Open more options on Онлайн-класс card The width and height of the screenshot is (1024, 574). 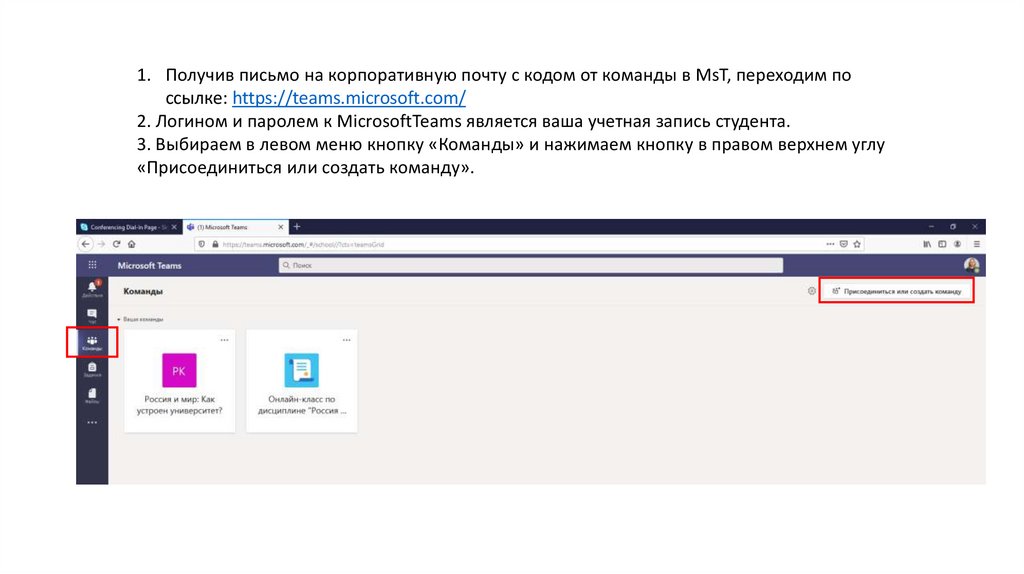click(346, 340)
